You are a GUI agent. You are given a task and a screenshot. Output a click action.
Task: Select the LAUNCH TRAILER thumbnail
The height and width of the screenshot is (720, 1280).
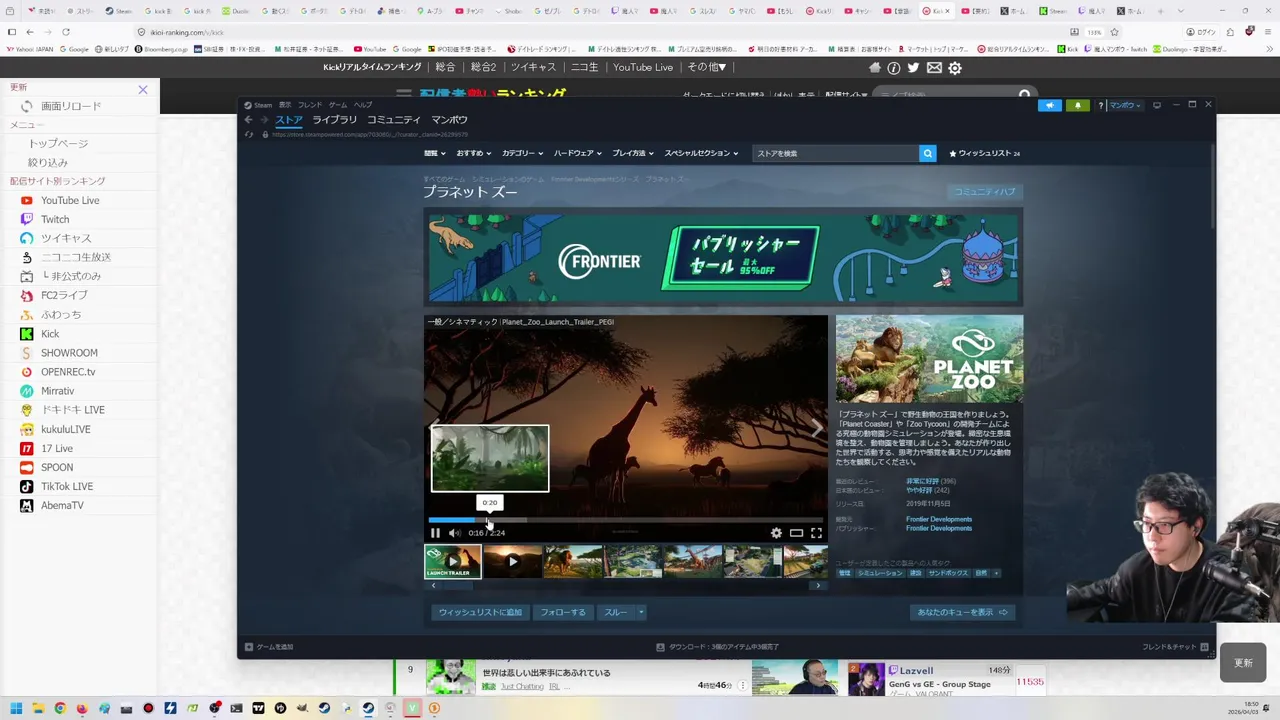453,561
